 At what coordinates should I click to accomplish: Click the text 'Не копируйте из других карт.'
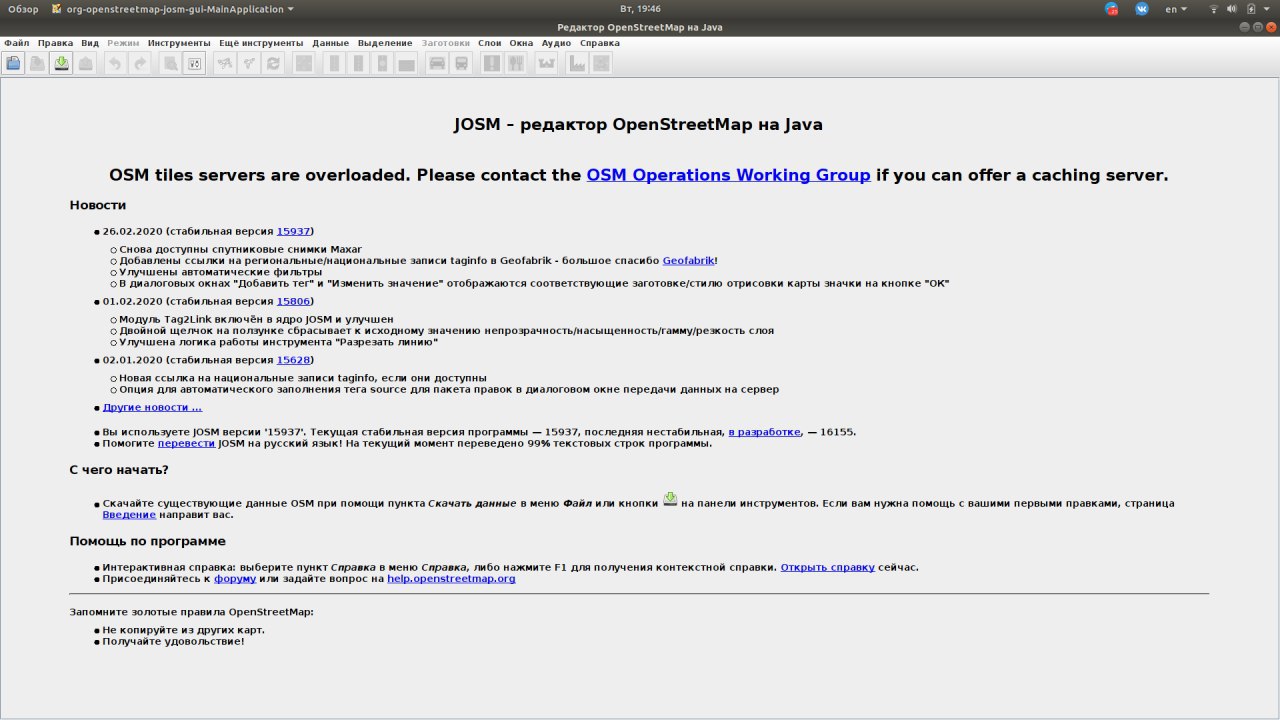[183, 630]
